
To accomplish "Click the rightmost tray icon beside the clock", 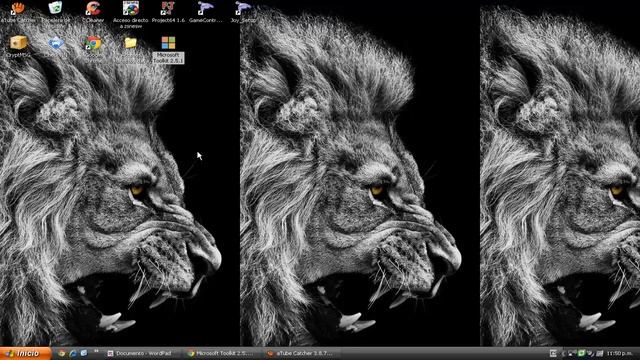I will (x=600, y=353).
